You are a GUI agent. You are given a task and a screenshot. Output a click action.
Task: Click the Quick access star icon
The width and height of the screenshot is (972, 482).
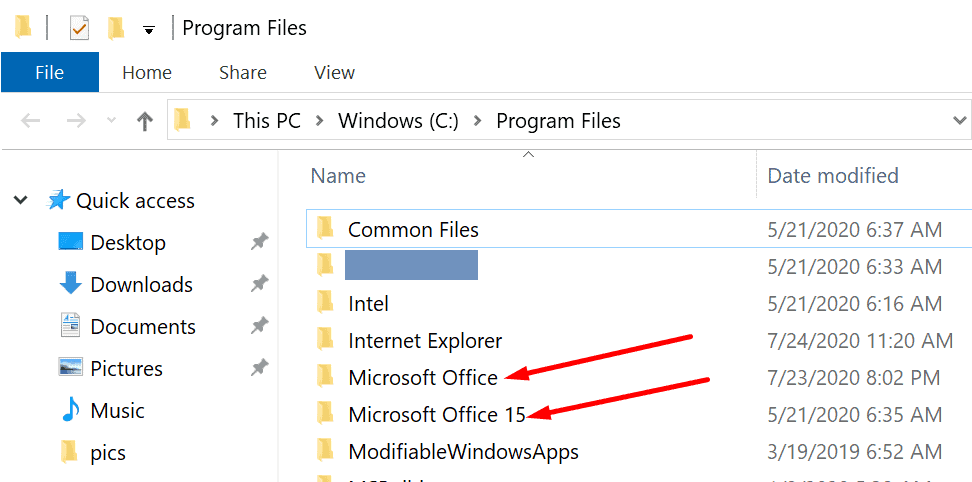[58, 200]
